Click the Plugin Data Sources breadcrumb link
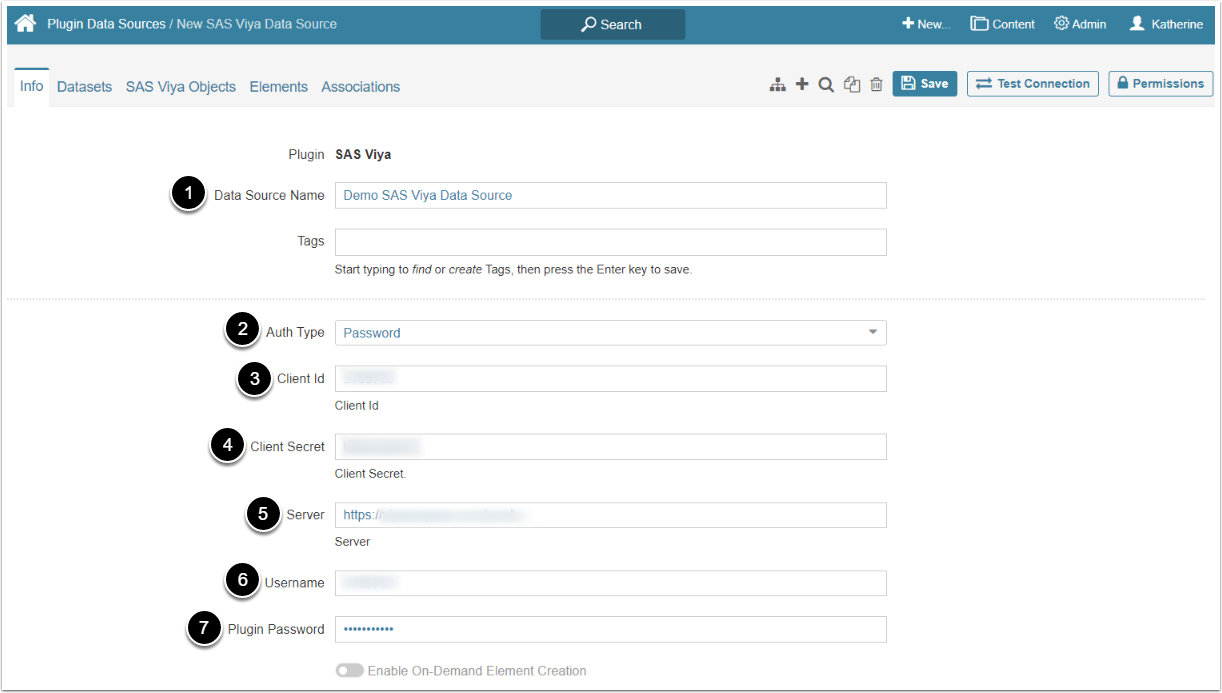Viewport: 1222px width, 693px height. 106,24
